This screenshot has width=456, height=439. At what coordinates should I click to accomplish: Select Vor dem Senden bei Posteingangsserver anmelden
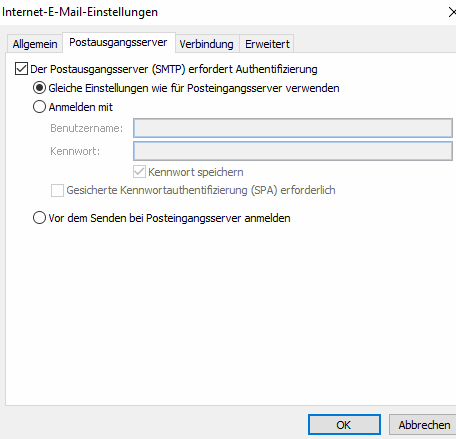coord(39,218)
